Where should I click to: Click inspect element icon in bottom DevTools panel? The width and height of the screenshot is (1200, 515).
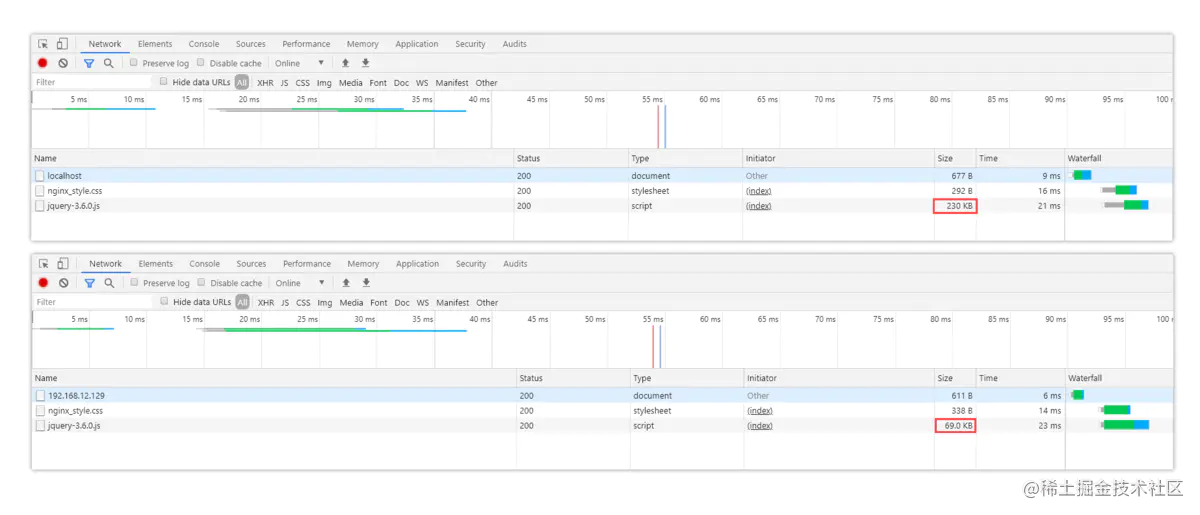(44, 264)
